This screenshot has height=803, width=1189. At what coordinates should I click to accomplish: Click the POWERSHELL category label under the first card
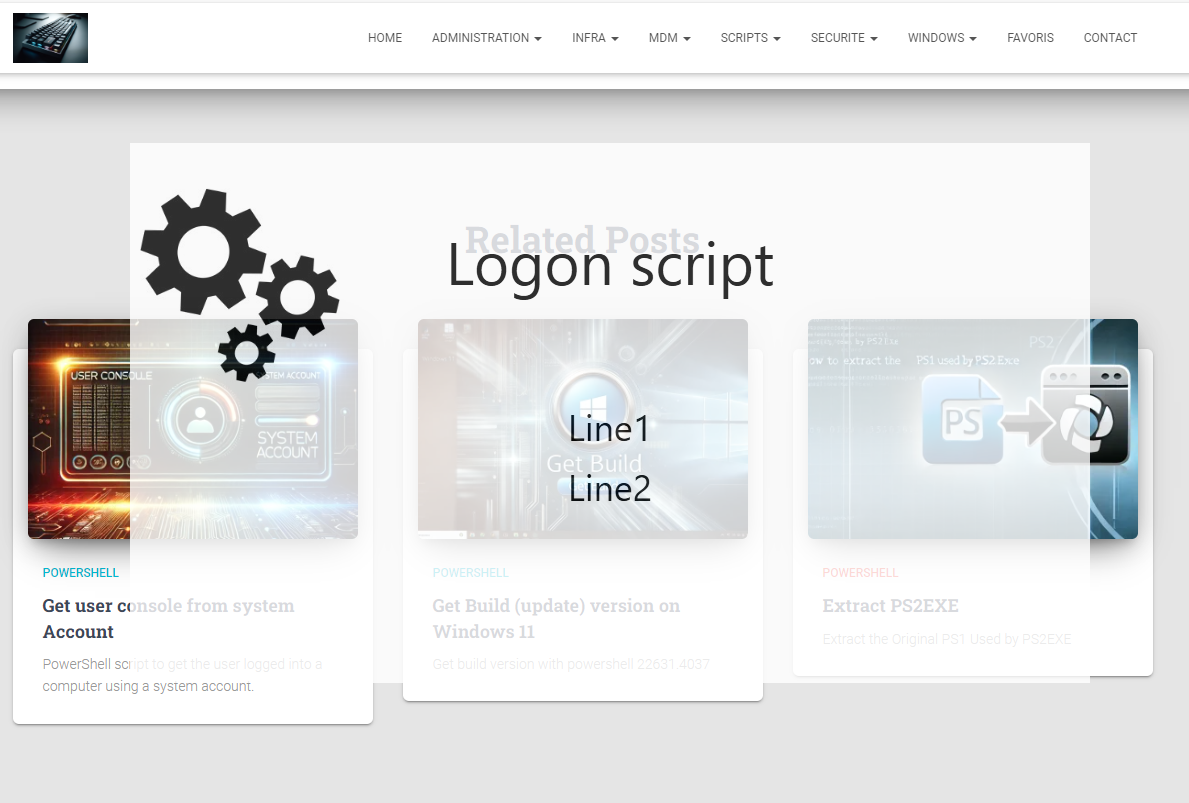pyautogui.click(x=81, y=572)
